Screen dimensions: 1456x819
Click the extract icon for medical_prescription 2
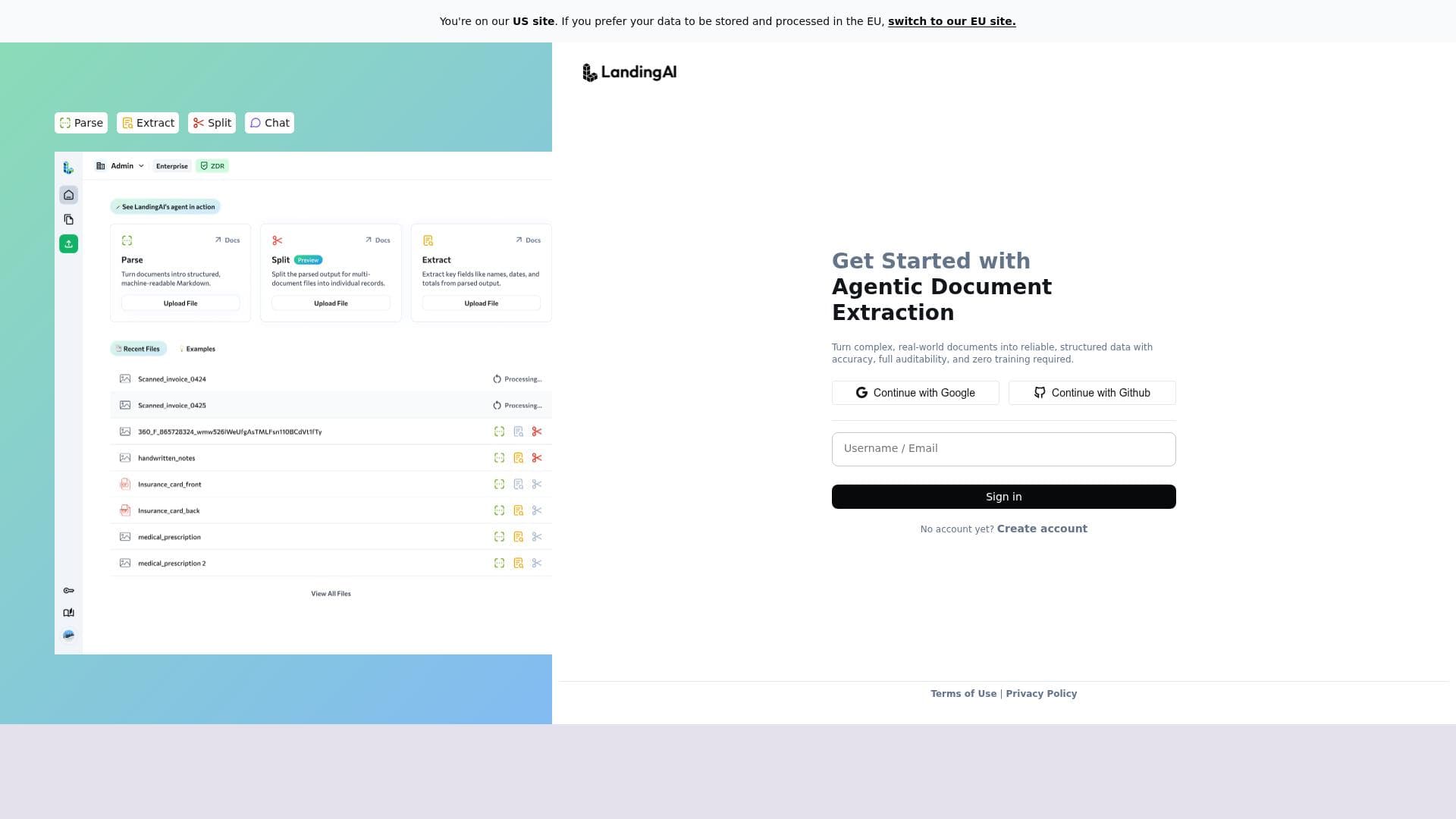click(x=519, y=563)
